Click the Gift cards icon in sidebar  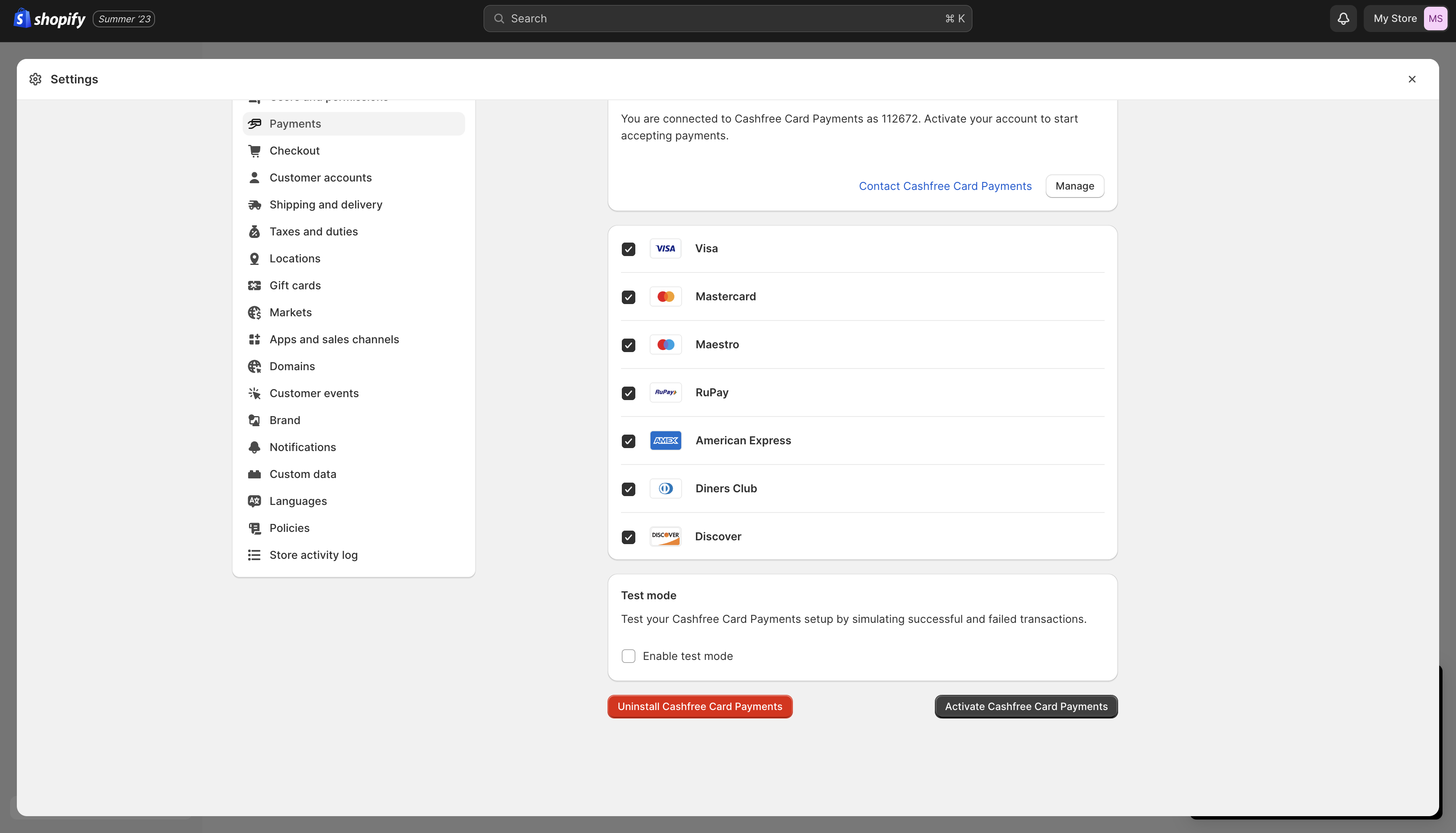coord(254,286)
